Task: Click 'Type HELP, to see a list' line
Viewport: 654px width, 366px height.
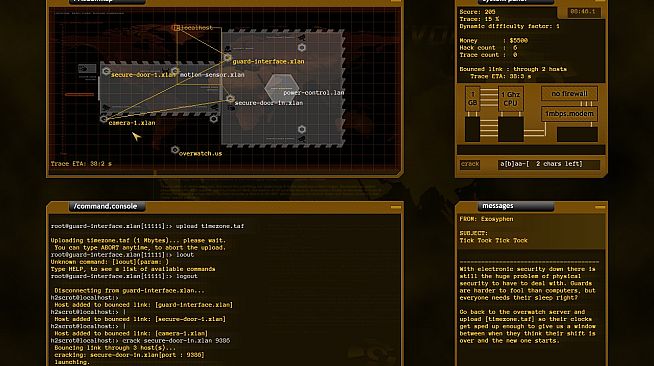Action: 133,269
